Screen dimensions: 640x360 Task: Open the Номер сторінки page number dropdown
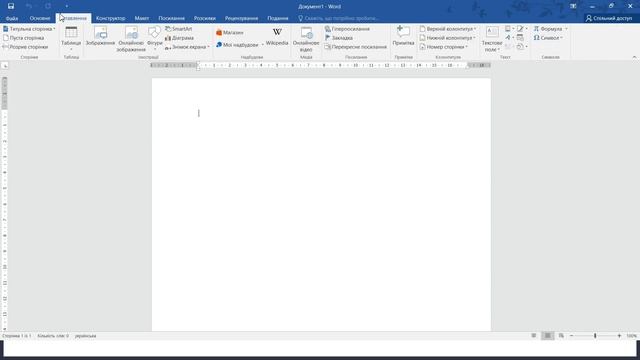click(444, 47)
